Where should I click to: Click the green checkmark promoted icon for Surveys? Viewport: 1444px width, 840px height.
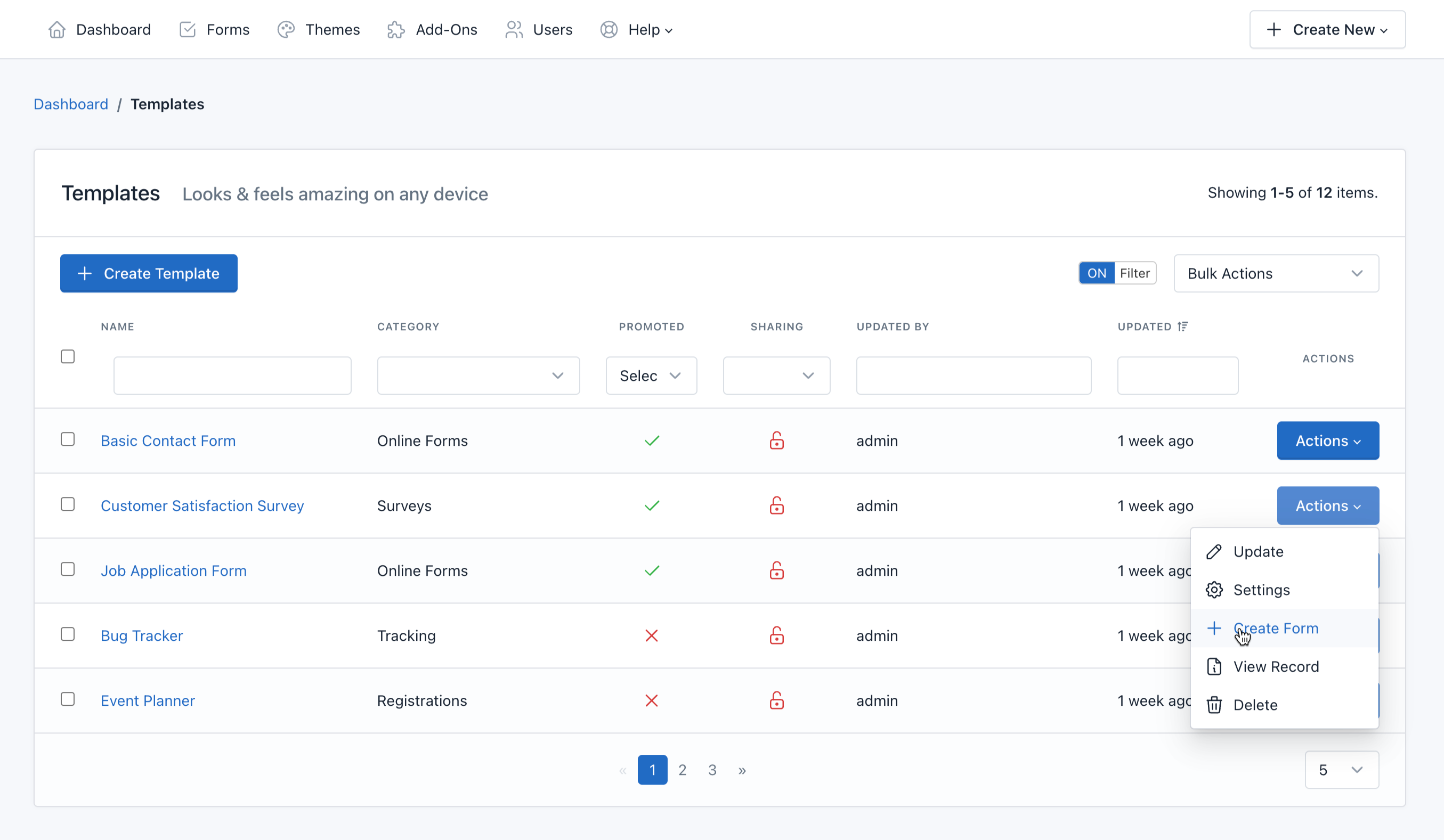[651, 505]
